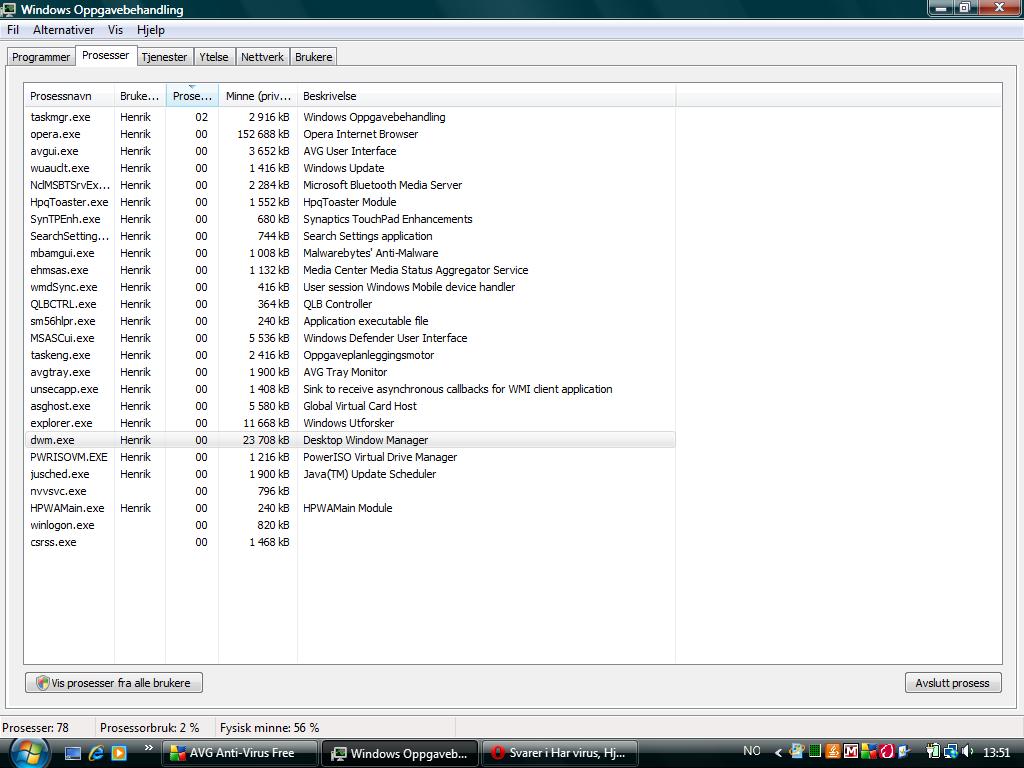Open the Malwarebytes tray icon
Viewport: 1024px width, 768px height.
click(851, 751)
